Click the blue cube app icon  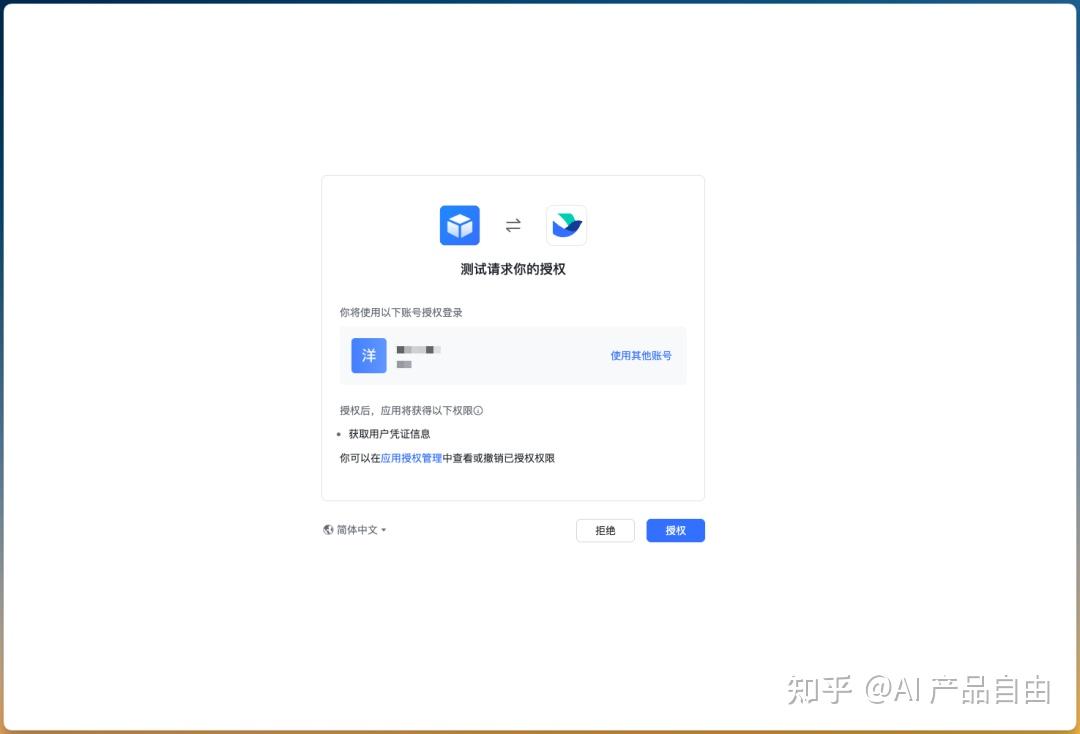click(459, 225)
